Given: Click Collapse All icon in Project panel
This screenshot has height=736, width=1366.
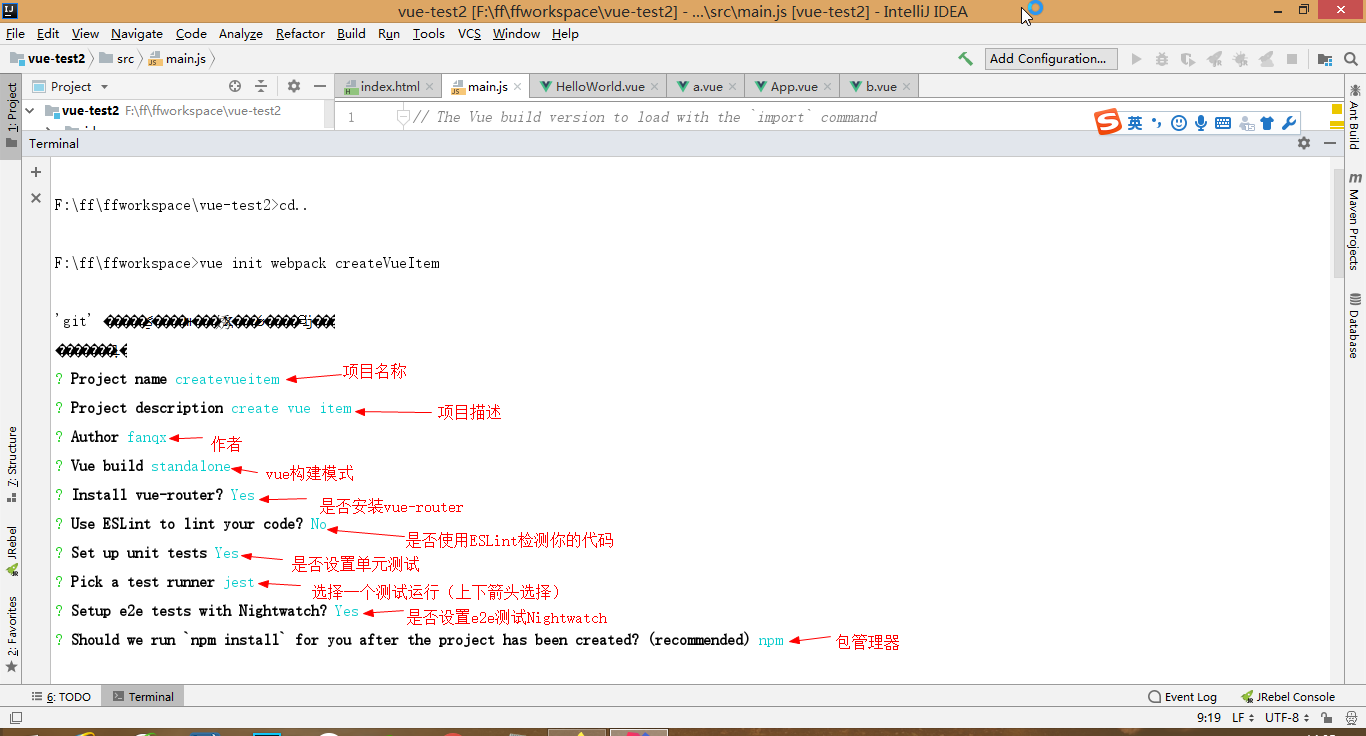Looking at the screenshot, I should (261, 87).
